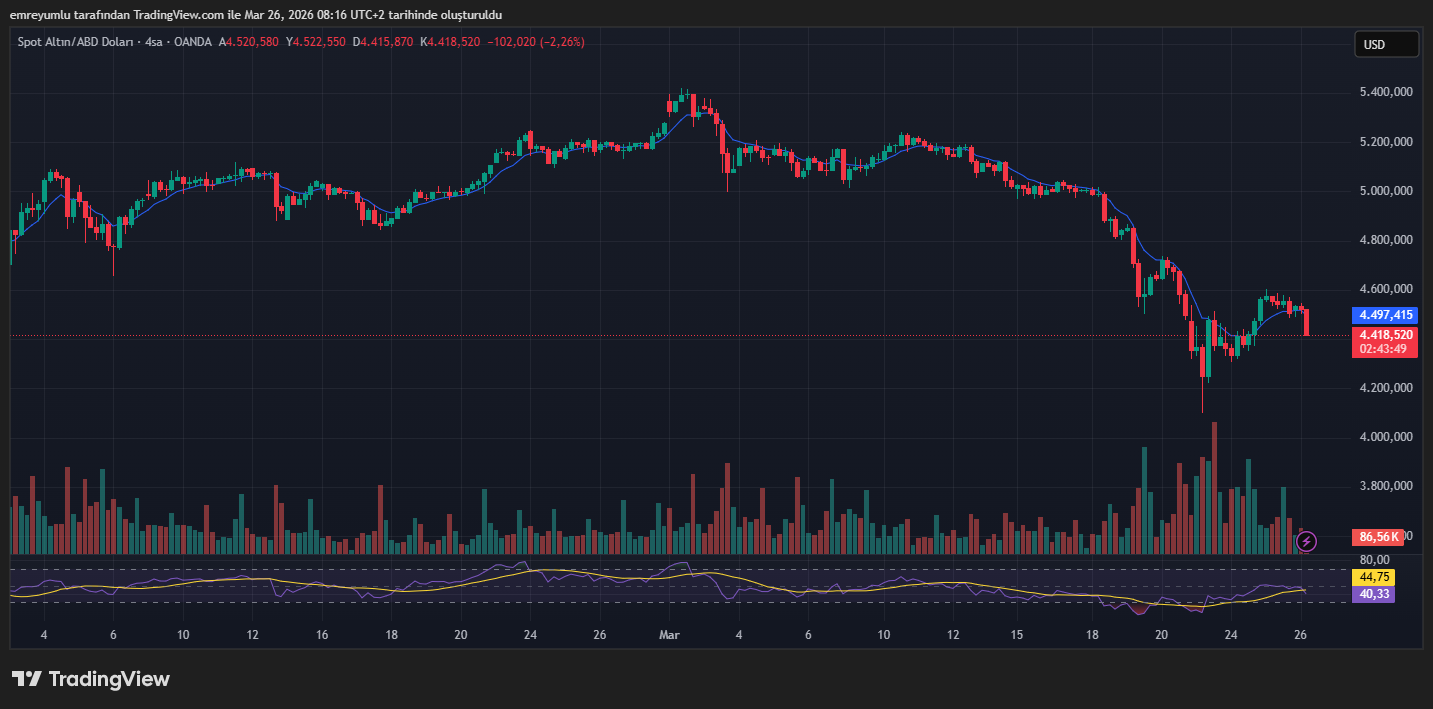The image size is (1433, 709).
Task: Click the Spot Altın/ABD Doları symbol title
Action: pyautogui.click(x=76, y=42)
